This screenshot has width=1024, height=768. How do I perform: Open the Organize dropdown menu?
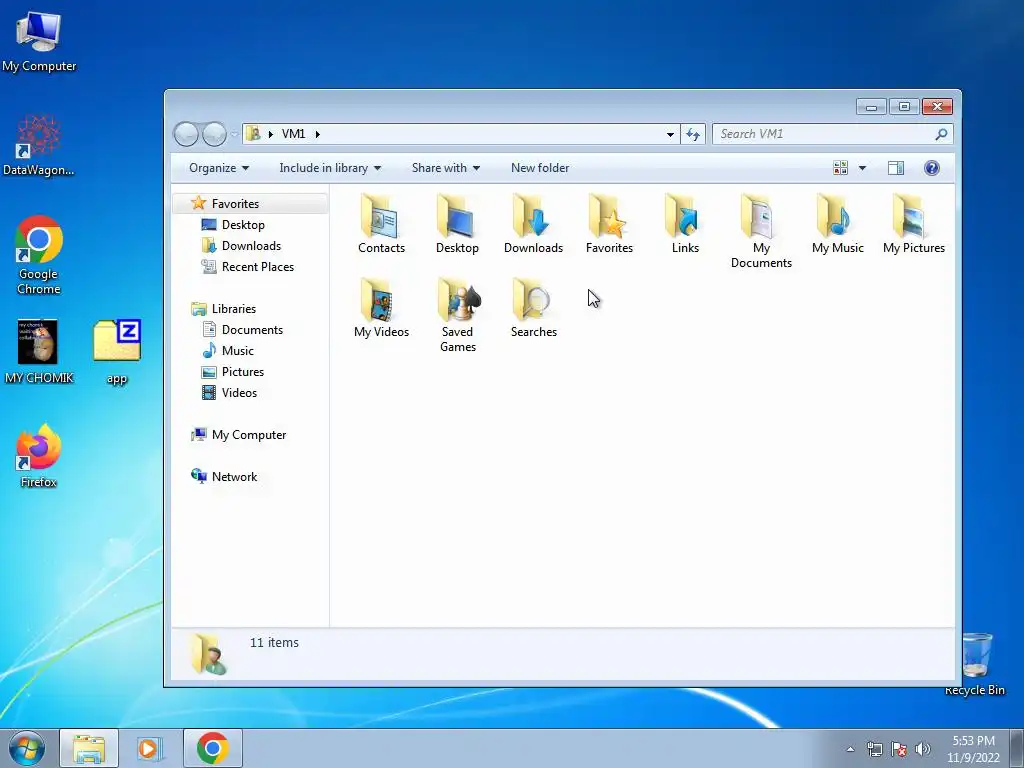(x=219, y=168)
